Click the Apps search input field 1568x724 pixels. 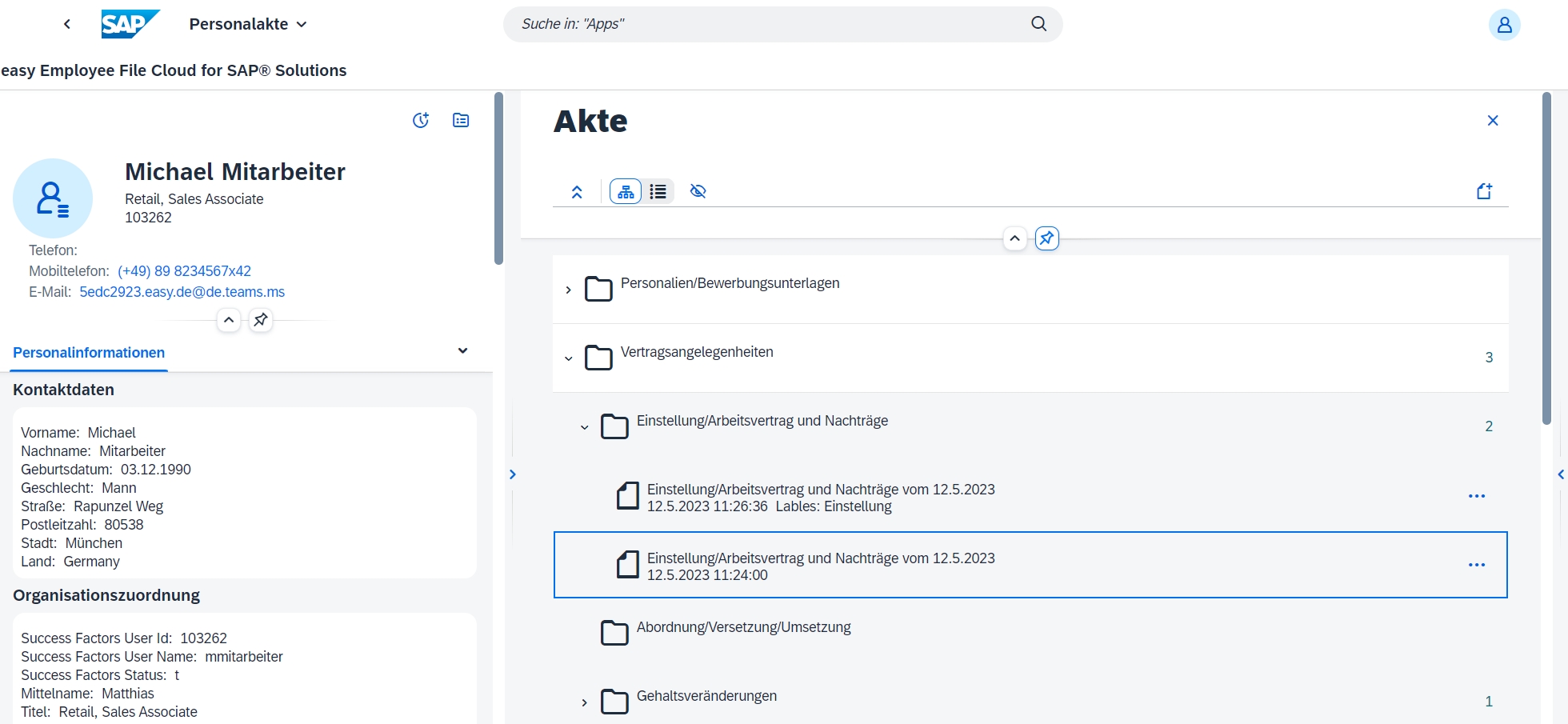[x=768, y=24]
